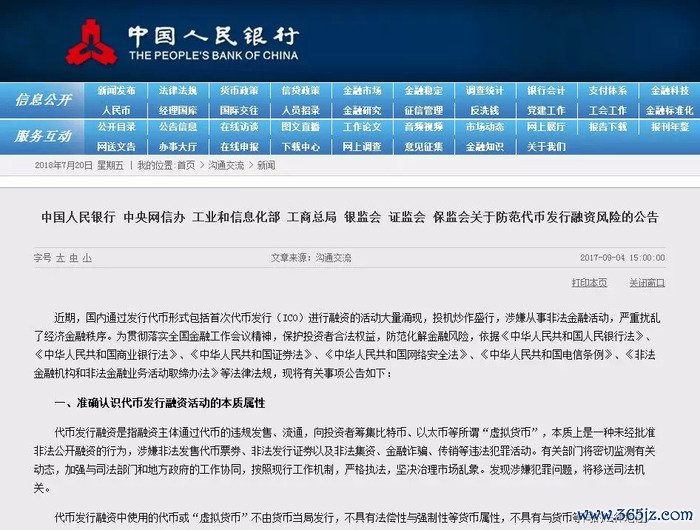Go to the 人民币 page
Screen dimensions: 700x530
[116, 110]
